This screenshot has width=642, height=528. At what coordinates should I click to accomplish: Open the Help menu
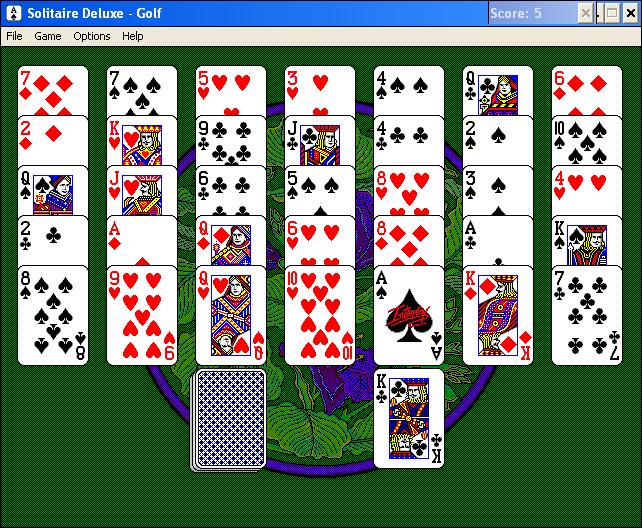pyautogui.click(x=133, y=36)
